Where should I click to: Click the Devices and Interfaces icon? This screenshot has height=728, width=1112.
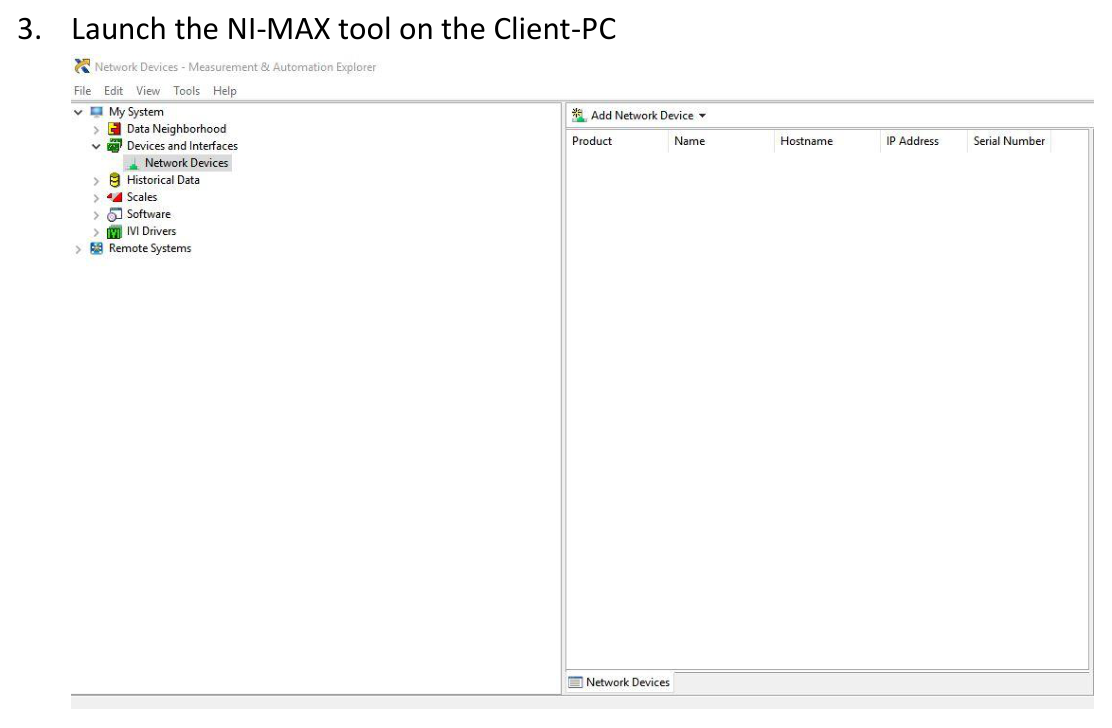click(x=114, y=146)
